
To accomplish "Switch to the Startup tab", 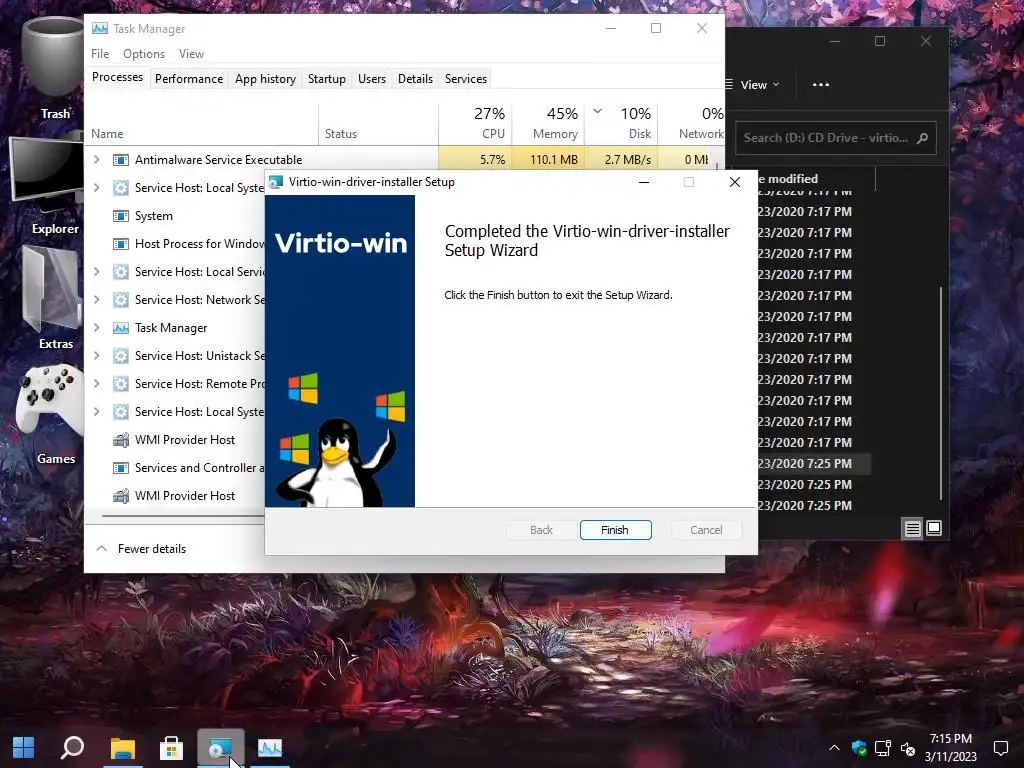I will tap(327, 78).
